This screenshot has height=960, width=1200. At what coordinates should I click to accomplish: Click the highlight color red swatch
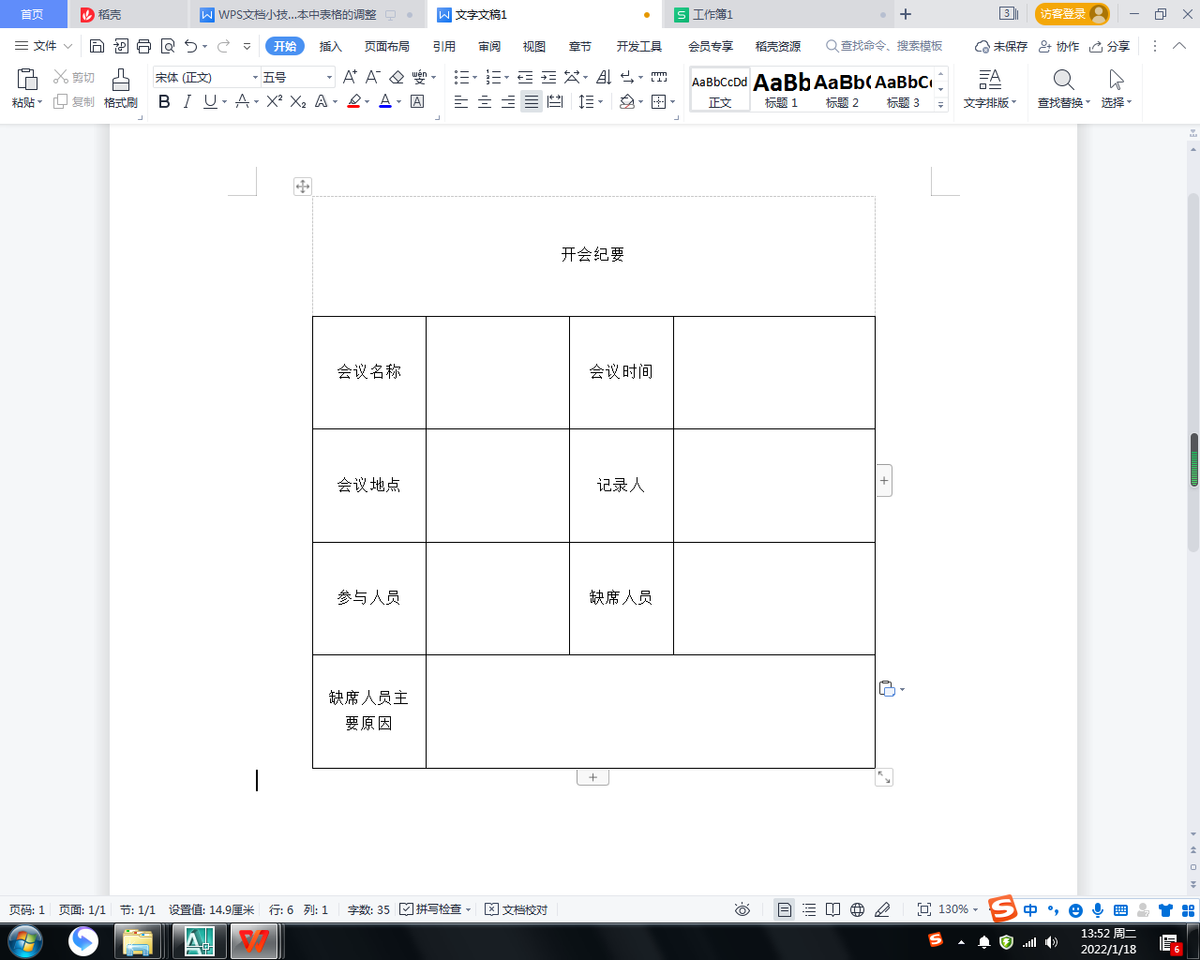point(353,101)
